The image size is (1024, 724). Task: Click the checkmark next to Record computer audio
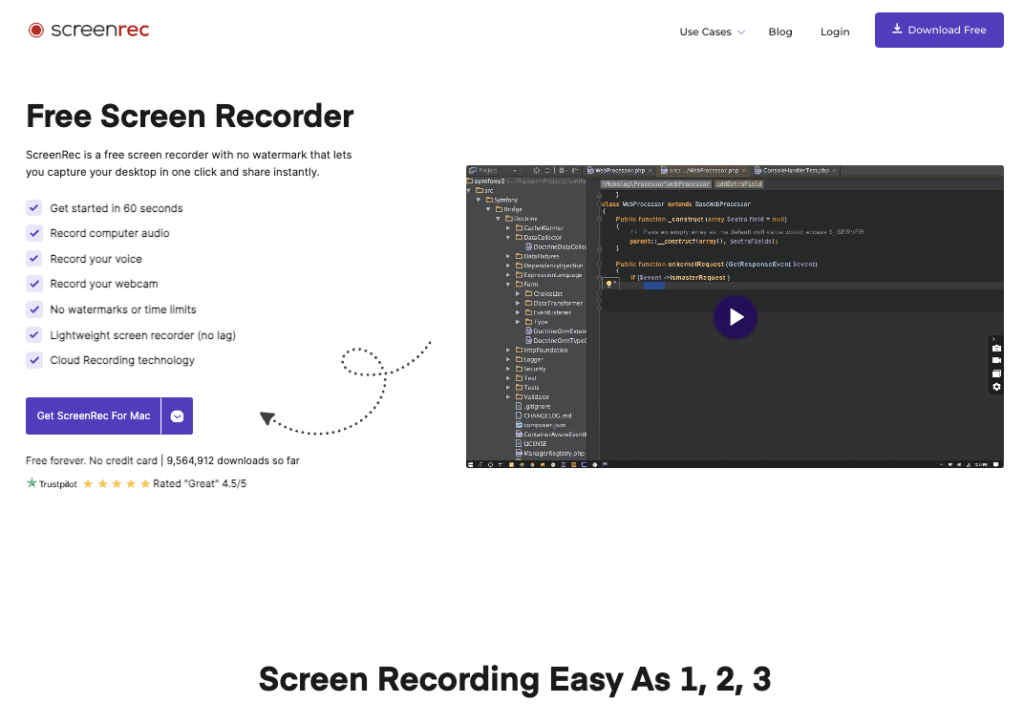[x=35, y=233]
